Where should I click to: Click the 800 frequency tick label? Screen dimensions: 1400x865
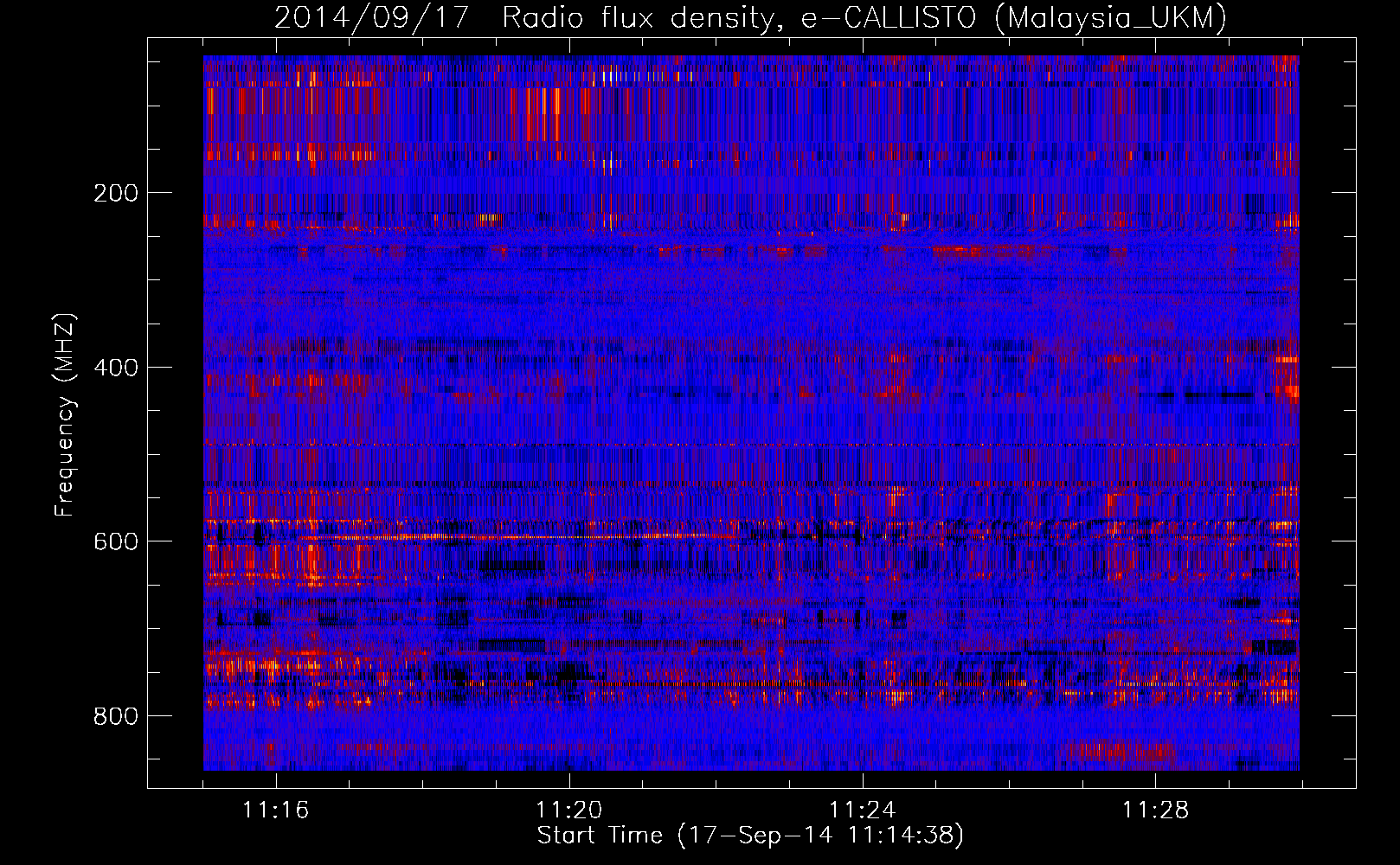[115, 716]
